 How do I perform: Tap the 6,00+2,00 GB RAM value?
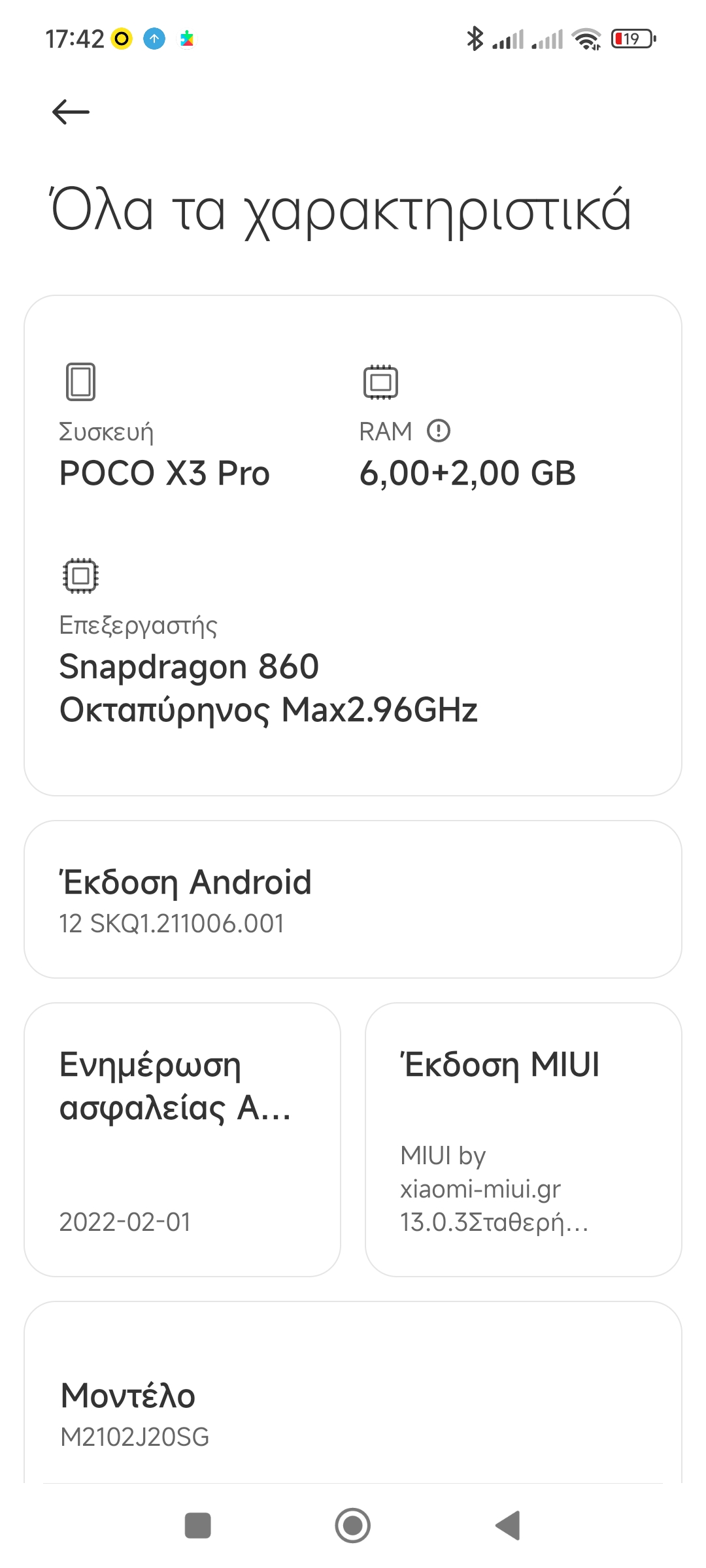(x=467, y=473)
